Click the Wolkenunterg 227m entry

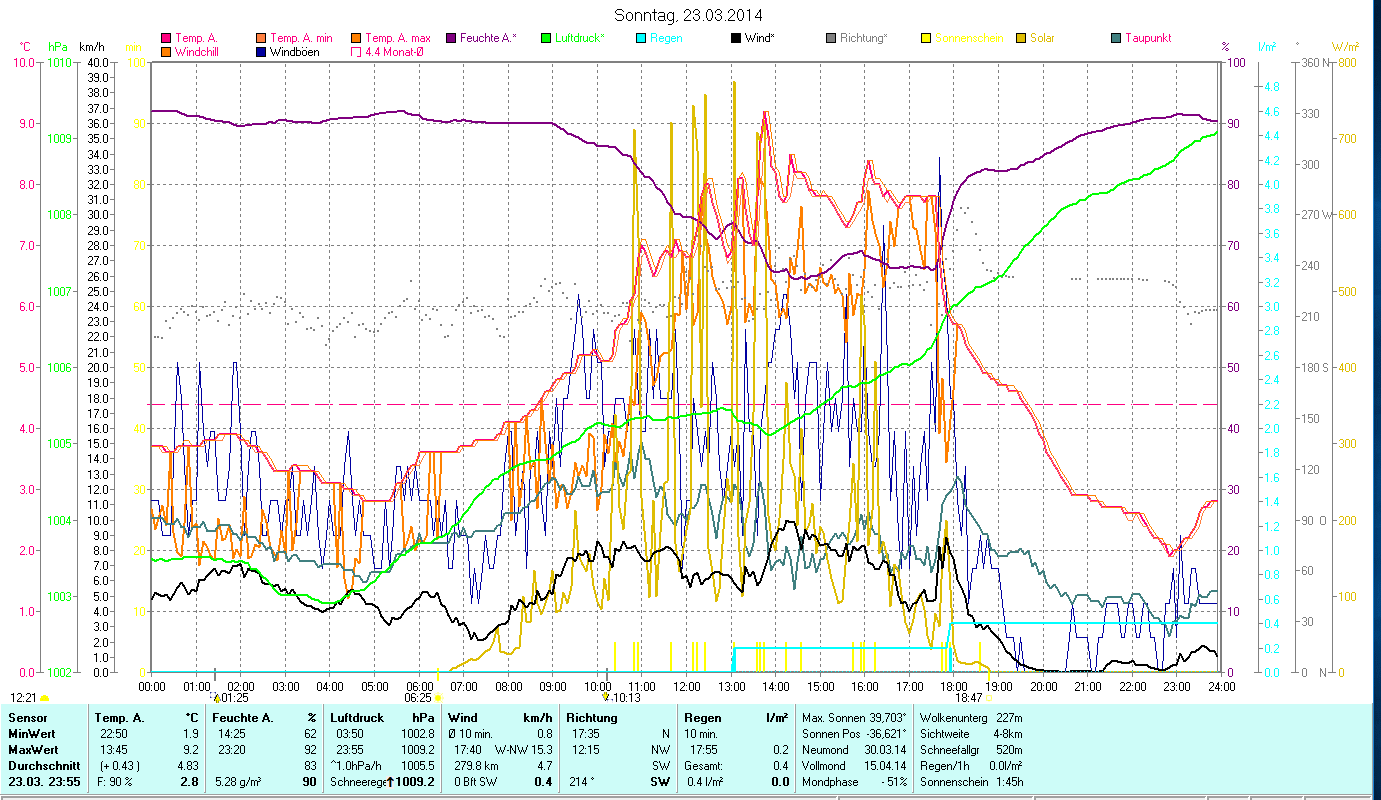click(970, 718)
